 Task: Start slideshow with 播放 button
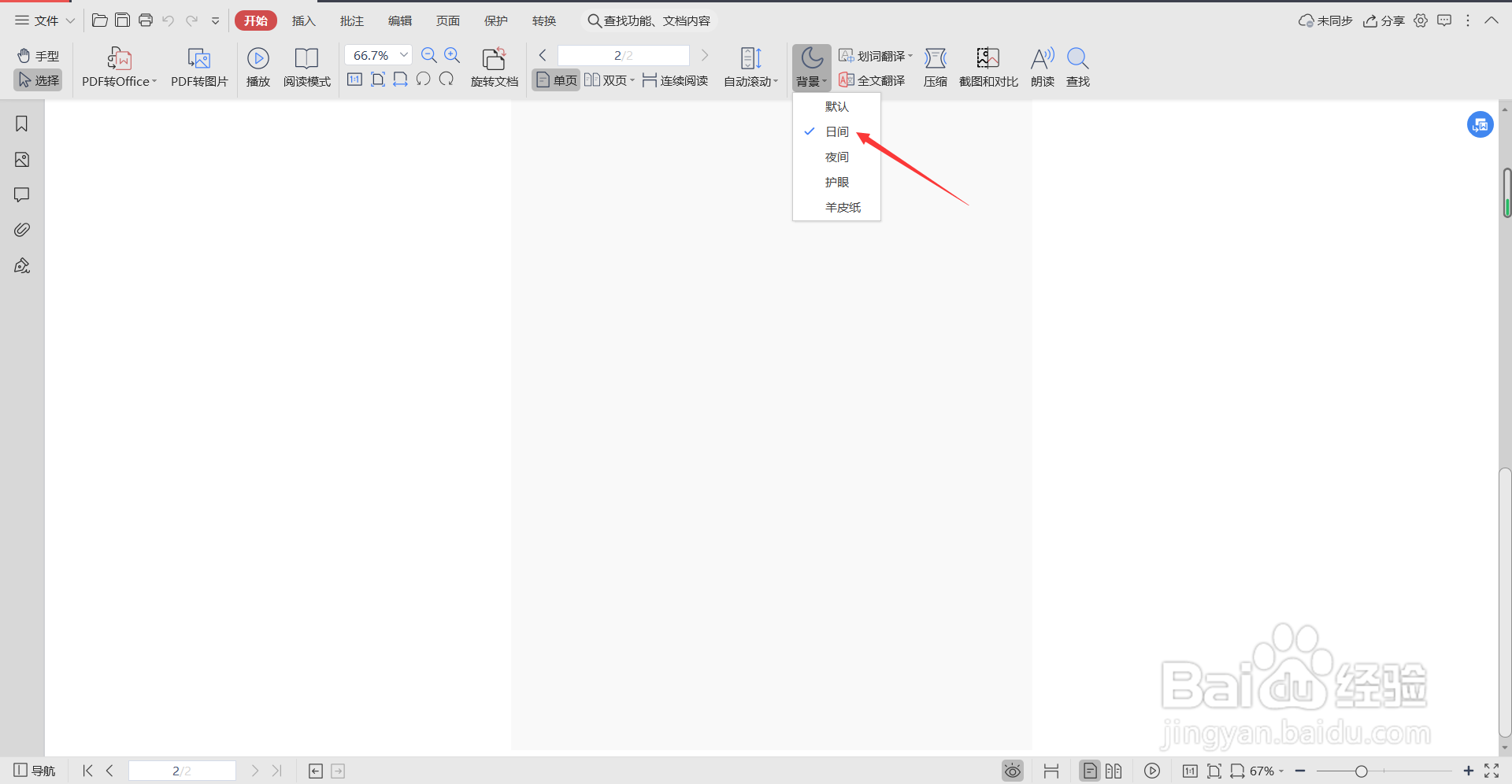pos(258,67)
